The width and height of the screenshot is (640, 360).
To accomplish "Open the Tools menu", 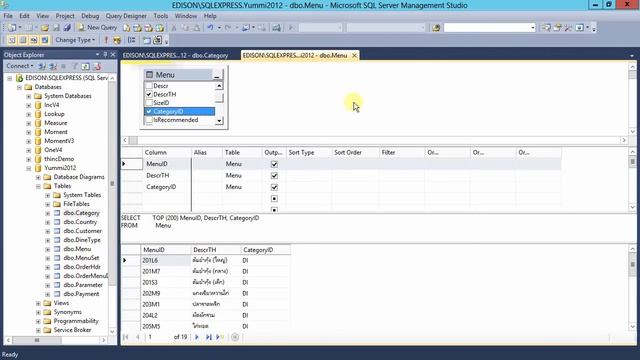I will click(x=160, y=16).
